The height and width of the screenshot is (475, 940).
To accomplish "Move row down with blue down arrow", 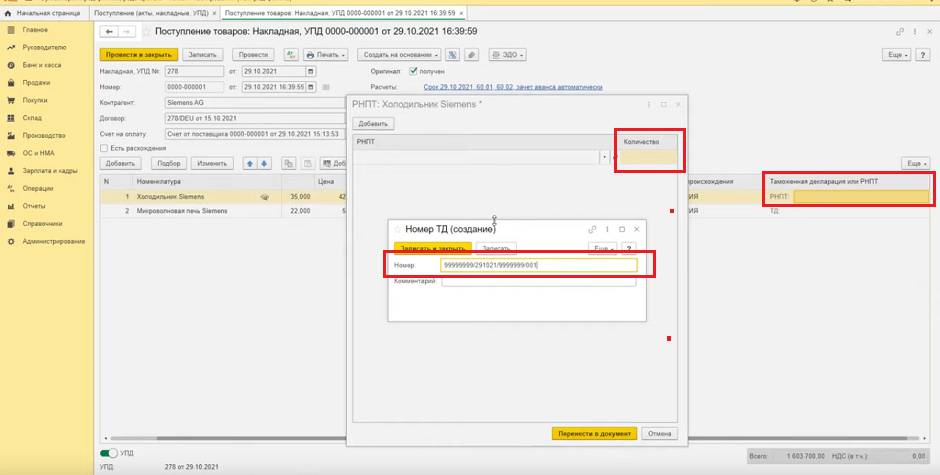I will click(x=264, y=163).
